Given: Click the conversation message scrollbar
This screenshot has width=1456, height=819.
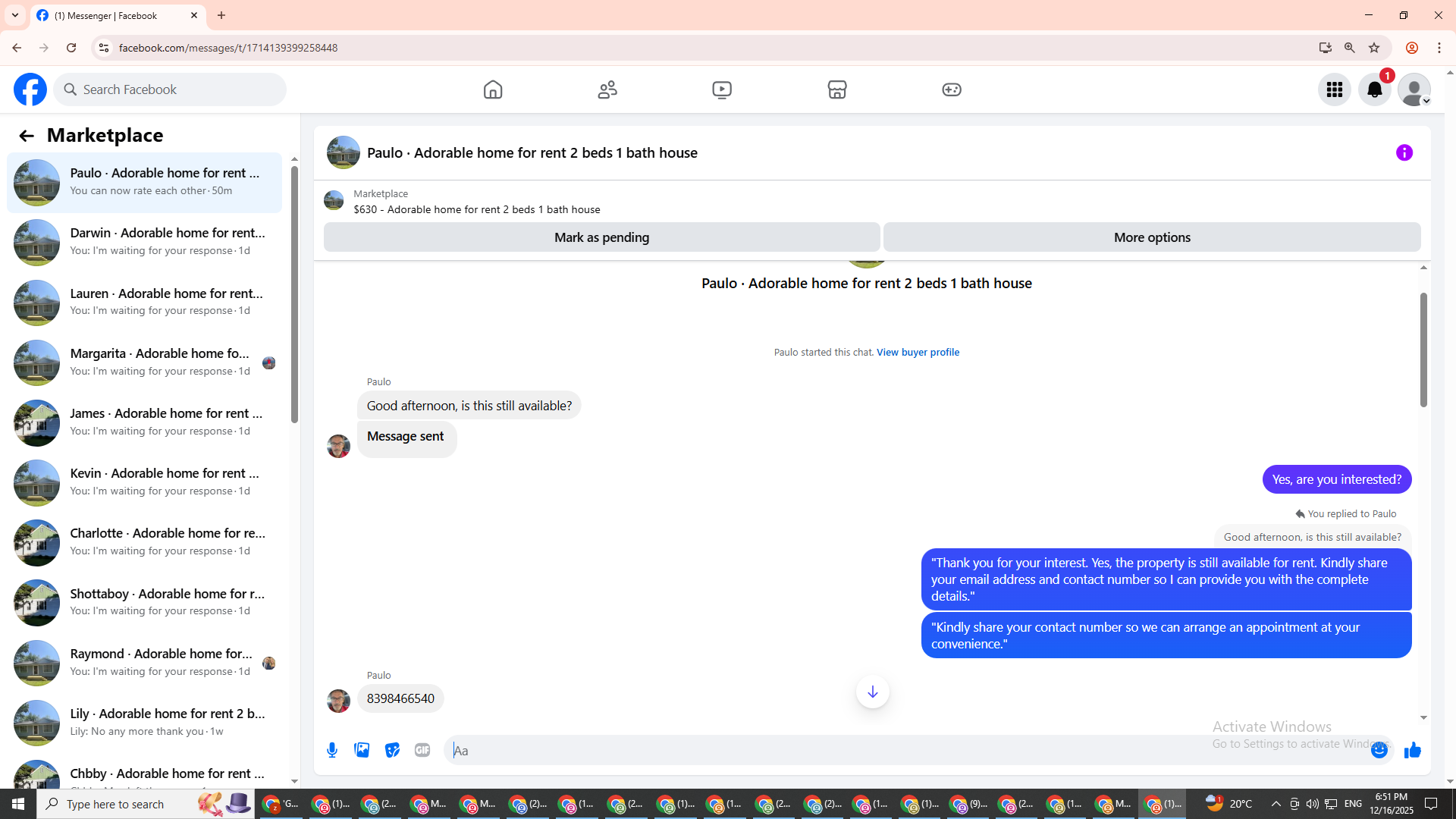Looking at the screenshot, I should point(1423,349).
